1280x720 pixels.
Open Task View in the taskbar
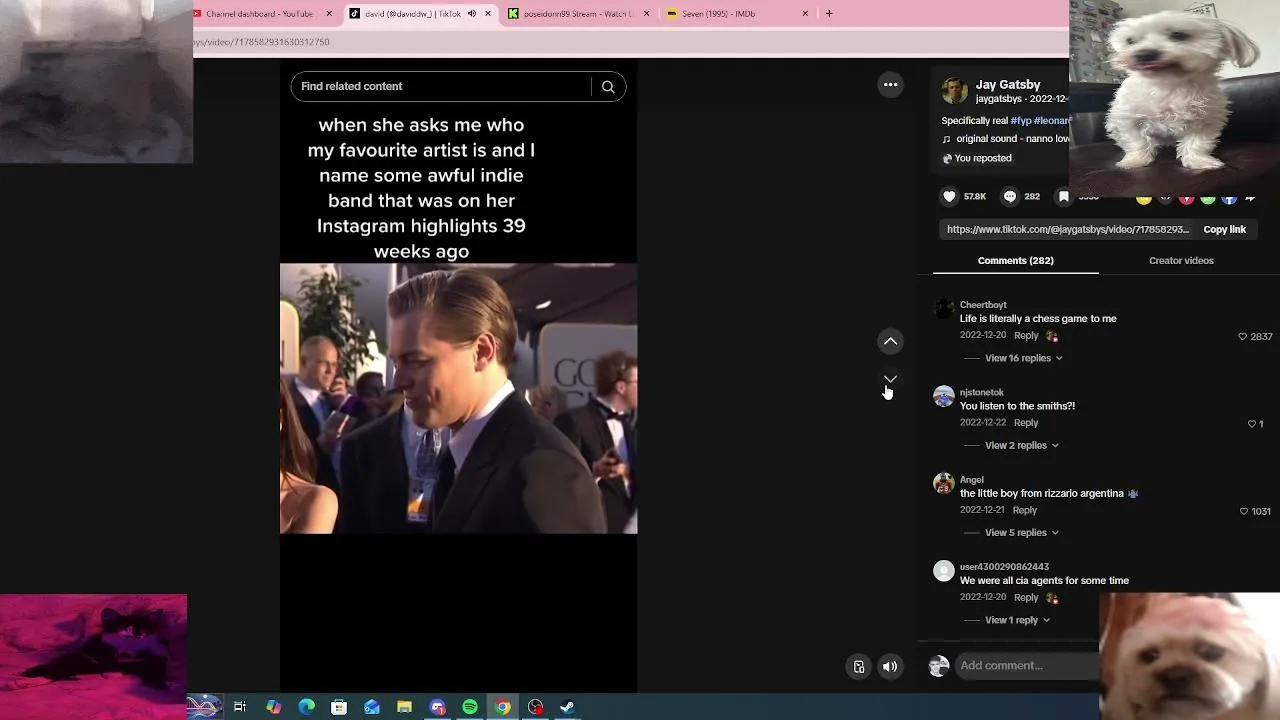tap(240, 707)
